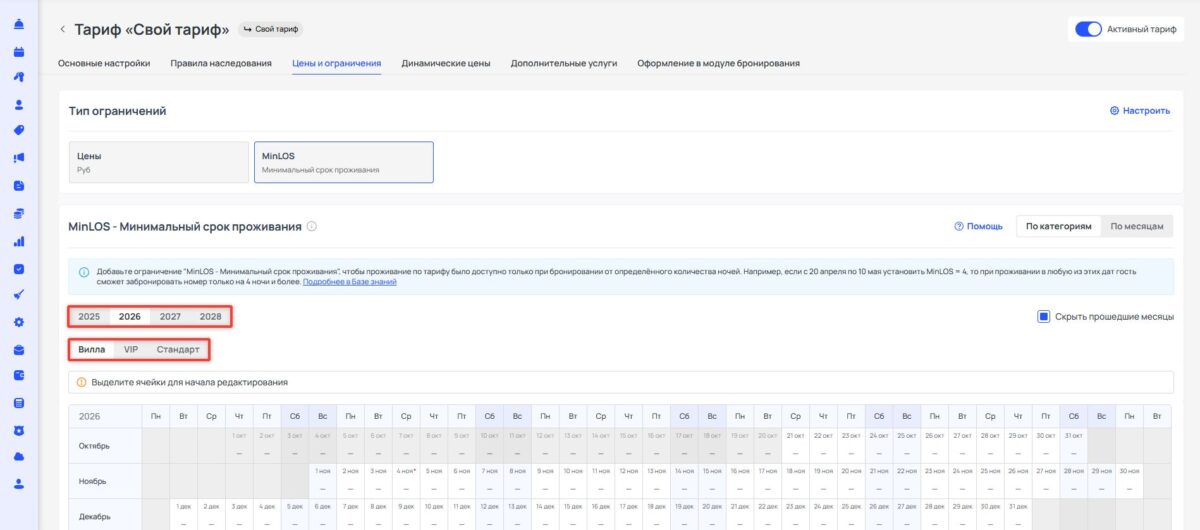Click the 'Свой тариф' parent tariff badge
1200x530 pixels.
271,29
